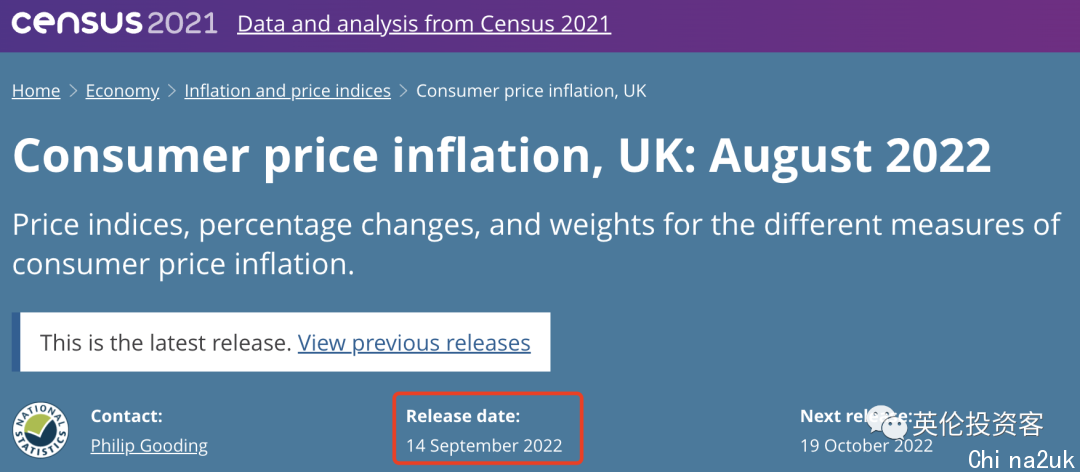This screenshot has width=1080, height=472.
Task: Click the price indices description paragraph
Action: 536,245
